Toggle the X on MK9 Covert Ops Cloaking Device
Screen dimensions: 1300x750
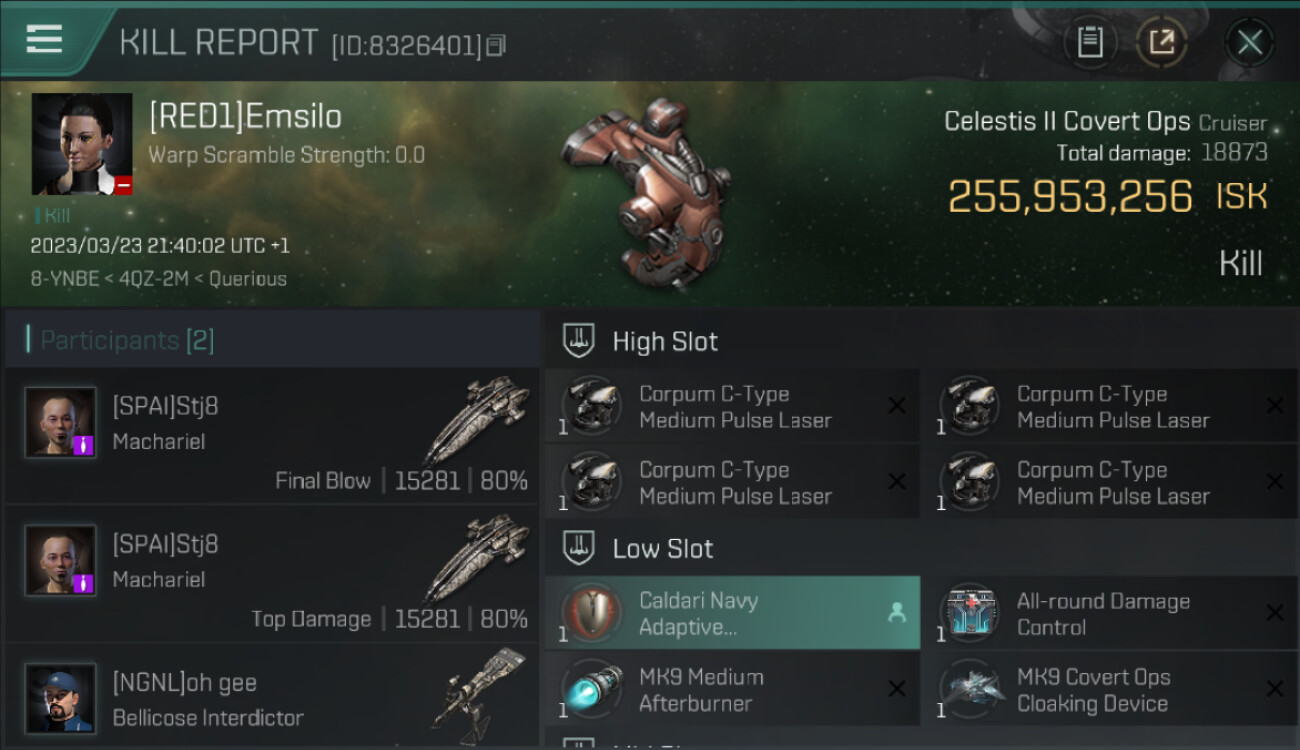point(1275,689)
